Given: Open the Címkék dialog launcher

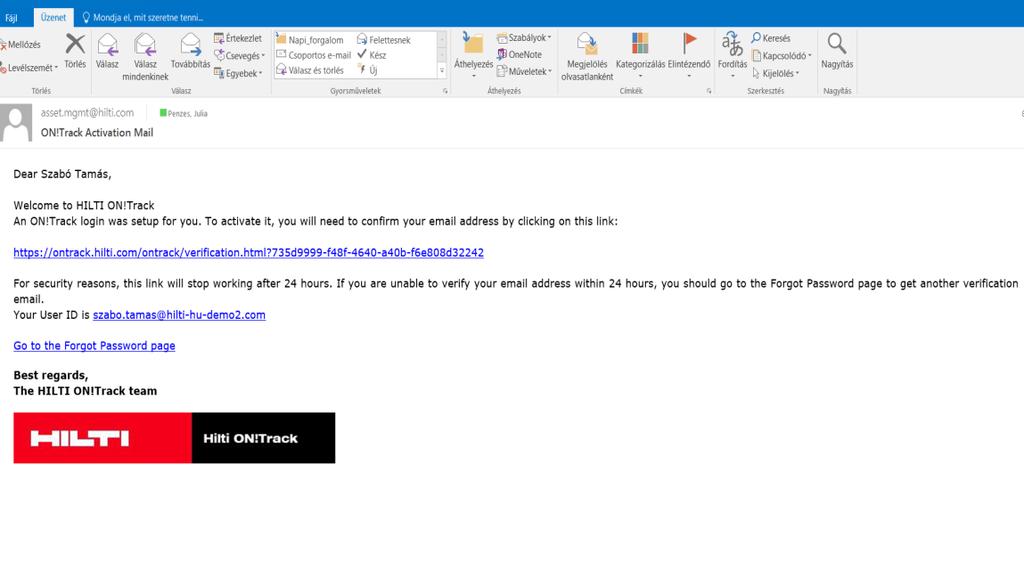Looking at the screenshot, I should tap(709, 91).
